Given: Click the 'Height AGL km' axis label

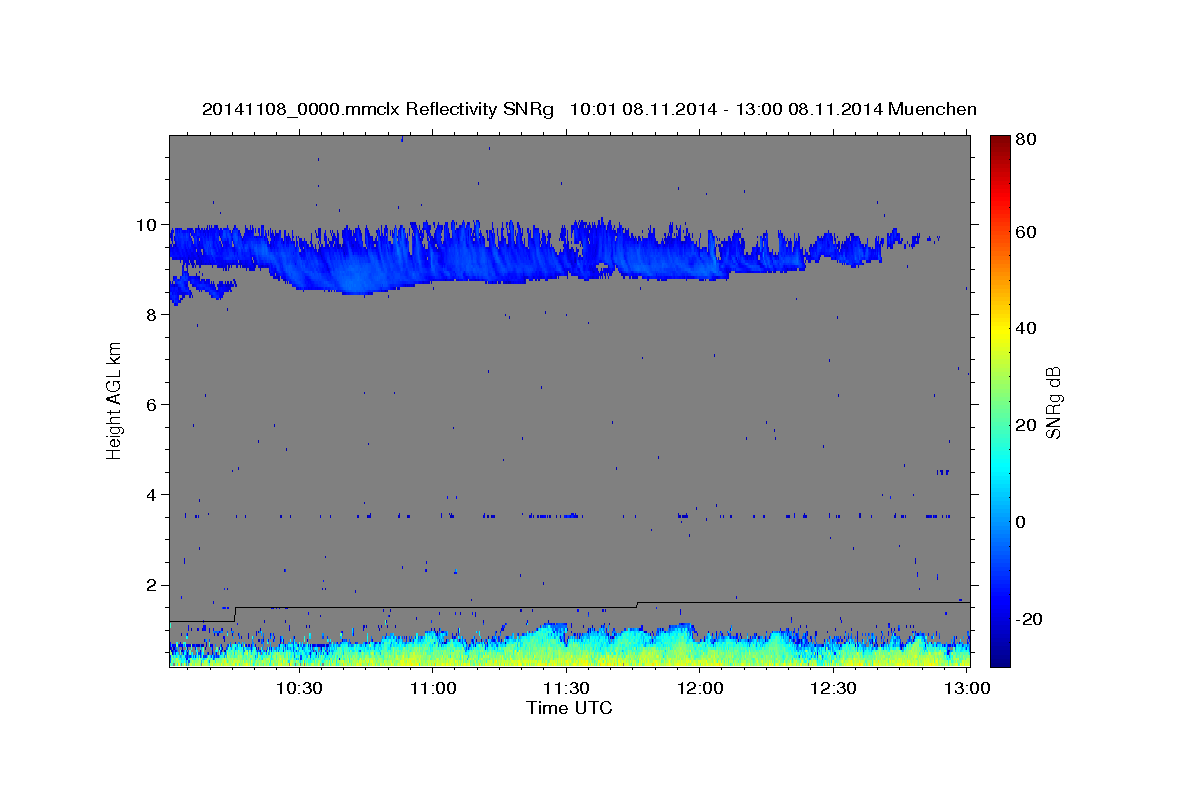Looking at the screenshot, I should click(x=115, y=400).
